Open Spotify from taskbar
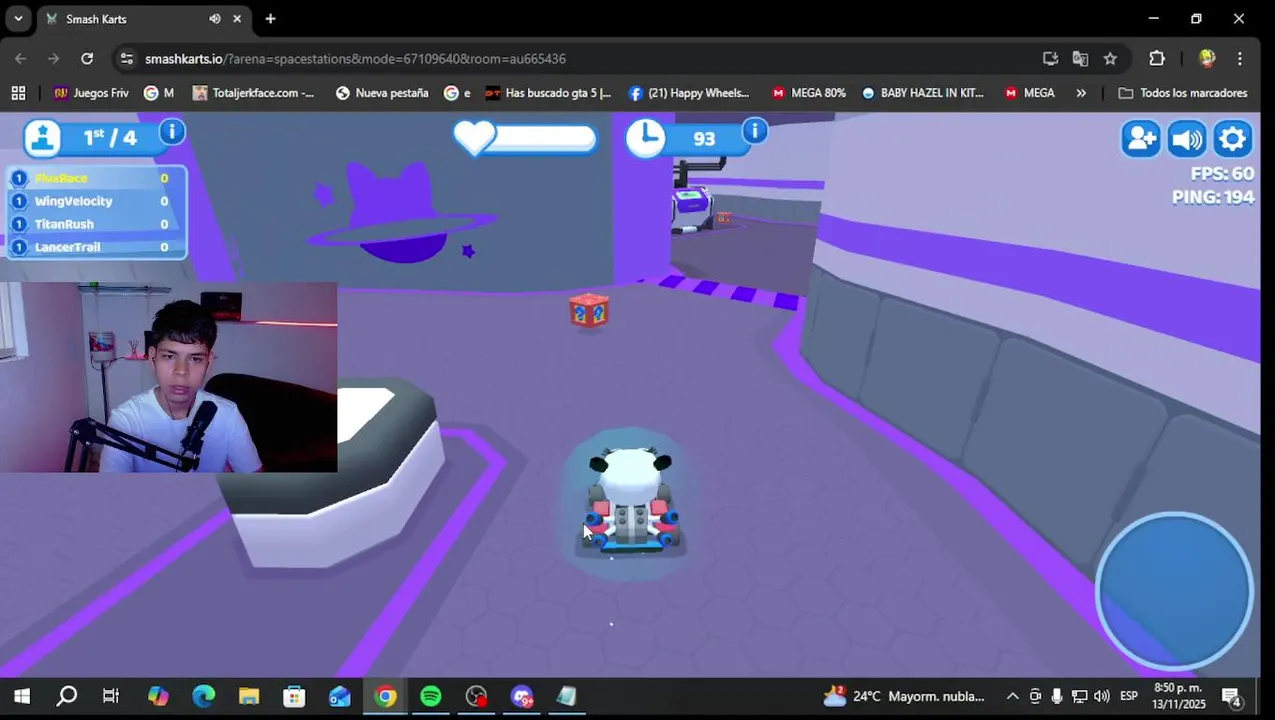Viewport: 1275px width, 720px height. (x=431, y=697)
